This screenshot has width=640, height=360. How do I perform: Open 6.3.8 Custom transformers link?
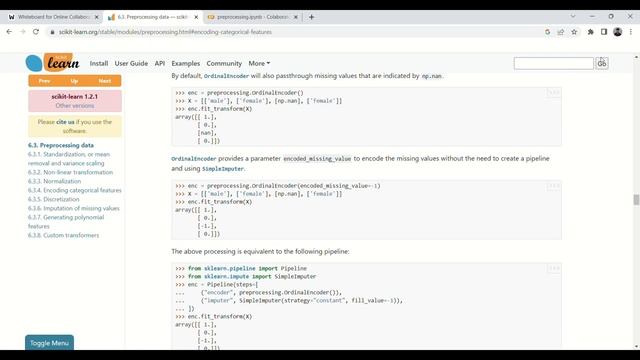point(63,235)
